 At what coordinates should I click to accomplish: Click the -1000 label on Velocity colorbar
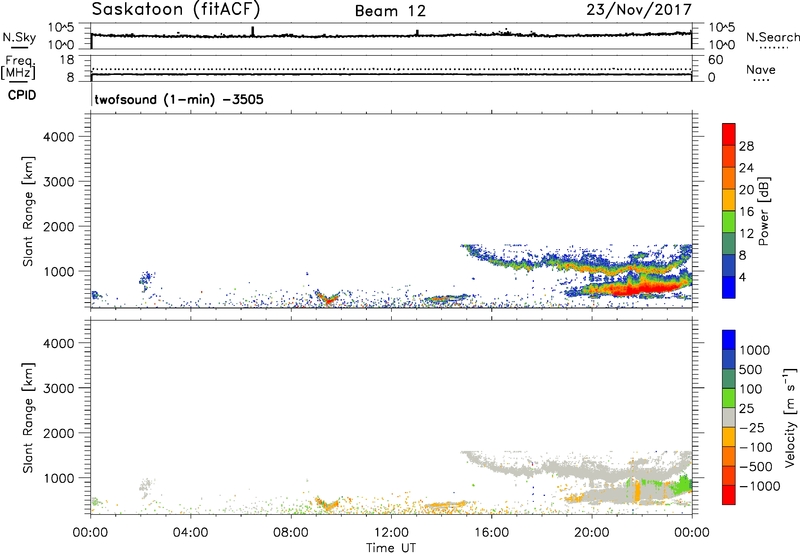[760, 486]
